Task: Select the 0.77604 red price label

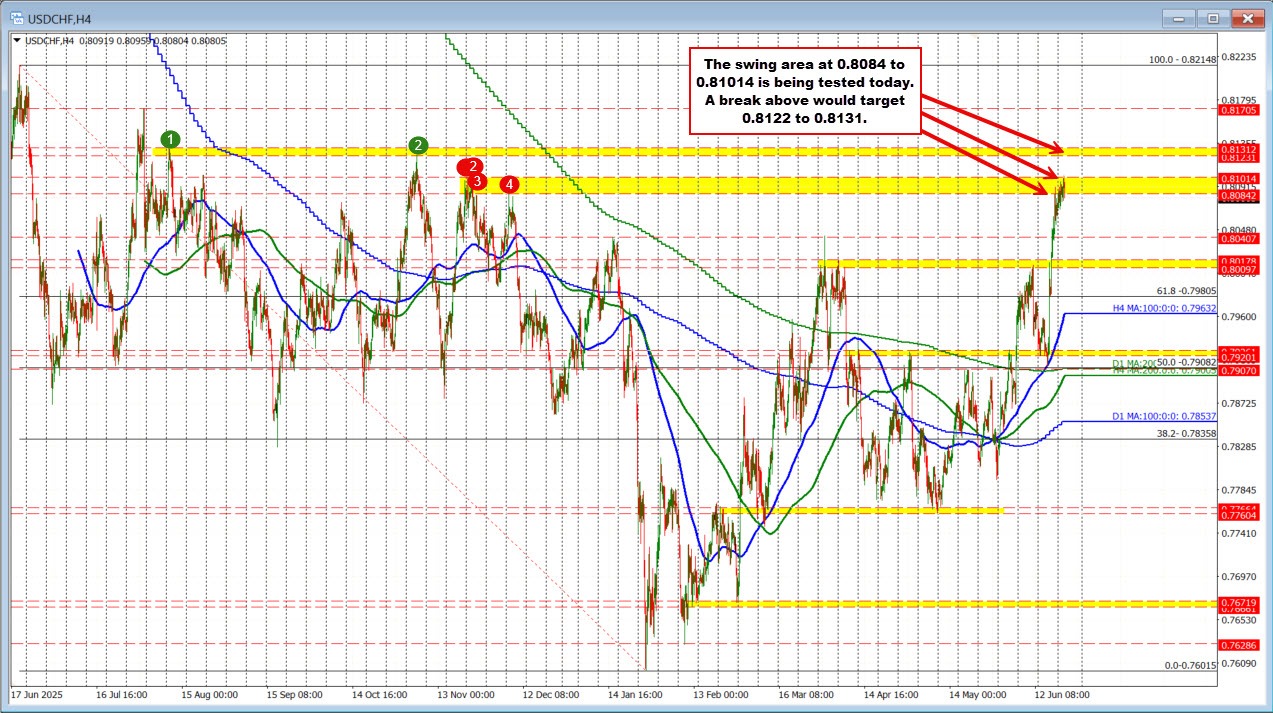Action: coord(1237,516)
